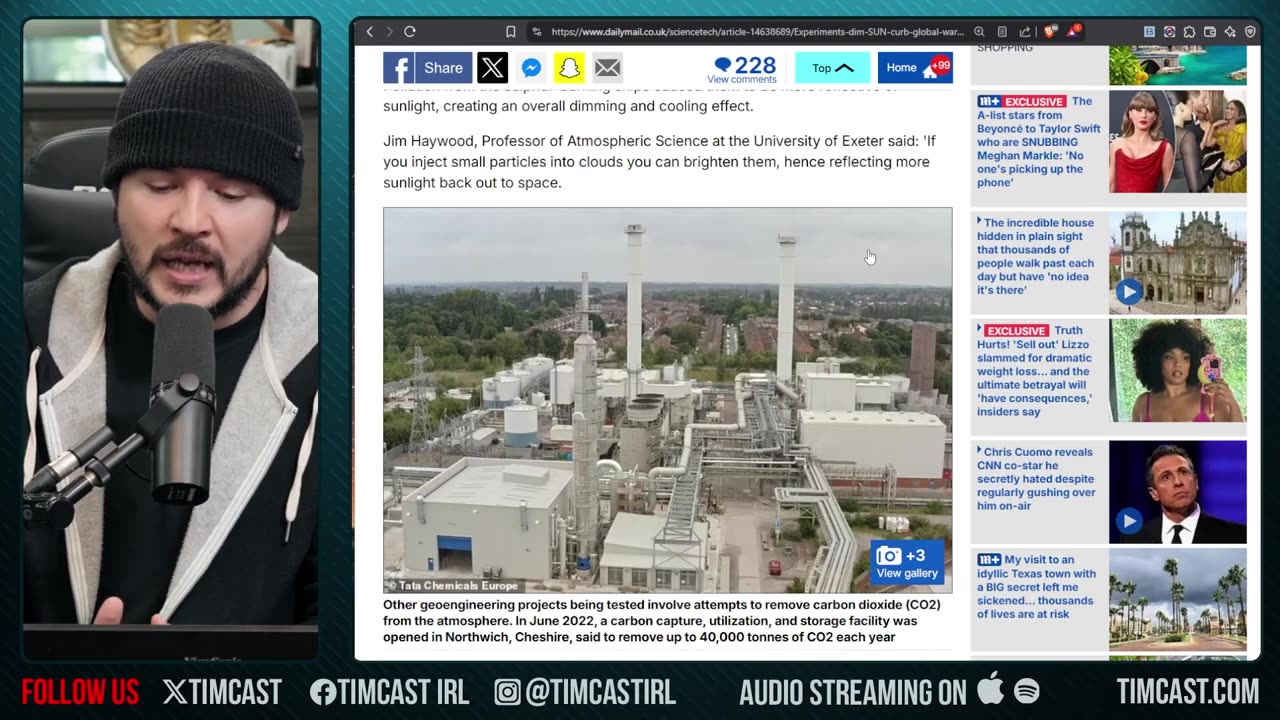Screen dimensions: 1280x720
Task: Play video on Chris Cuomo thumbnail
Action: pyautogui.click(x=1129, y=521)
